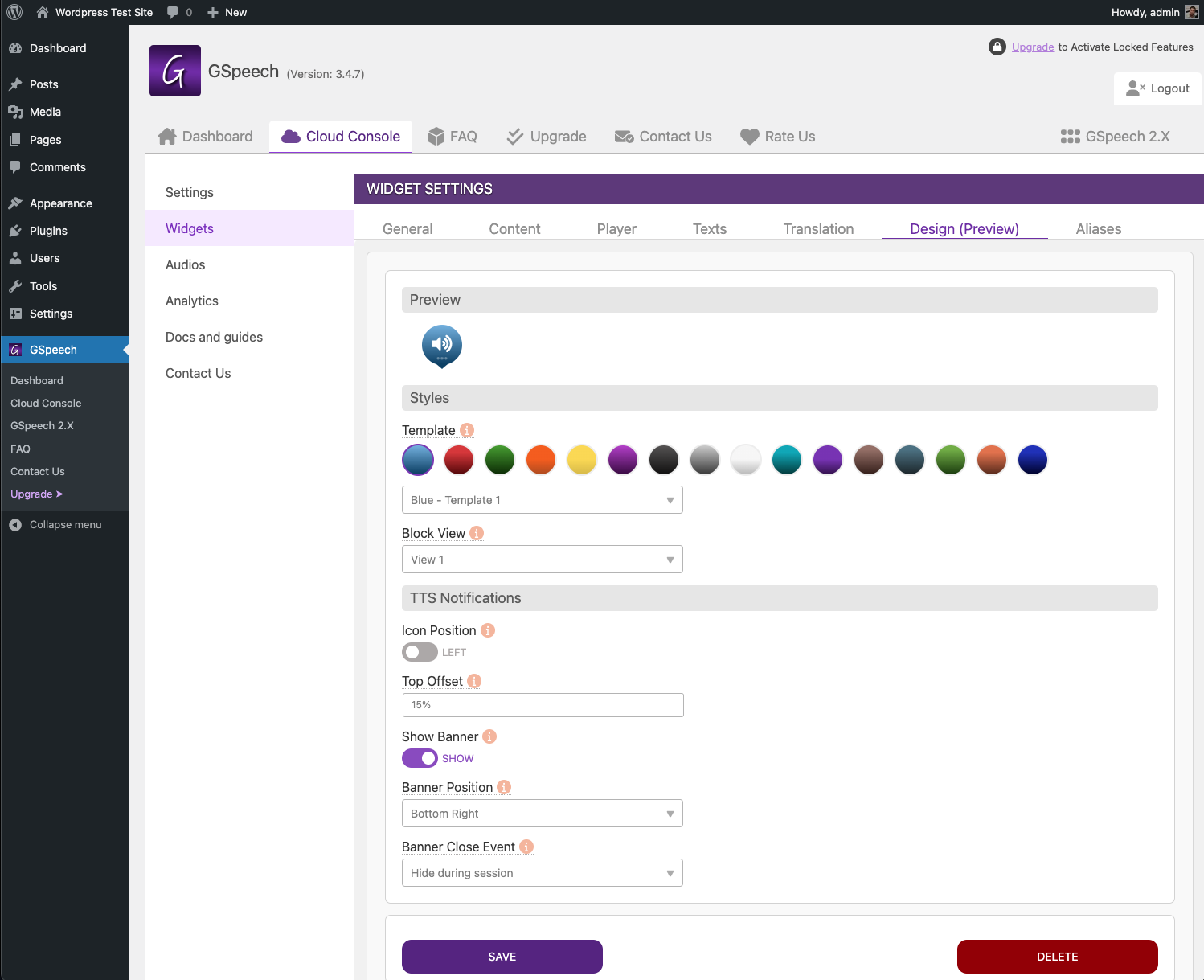Select the teal template swatch
Image resolution: width=1204 pixels, height=980 pixels.
(x=787, y=460)
